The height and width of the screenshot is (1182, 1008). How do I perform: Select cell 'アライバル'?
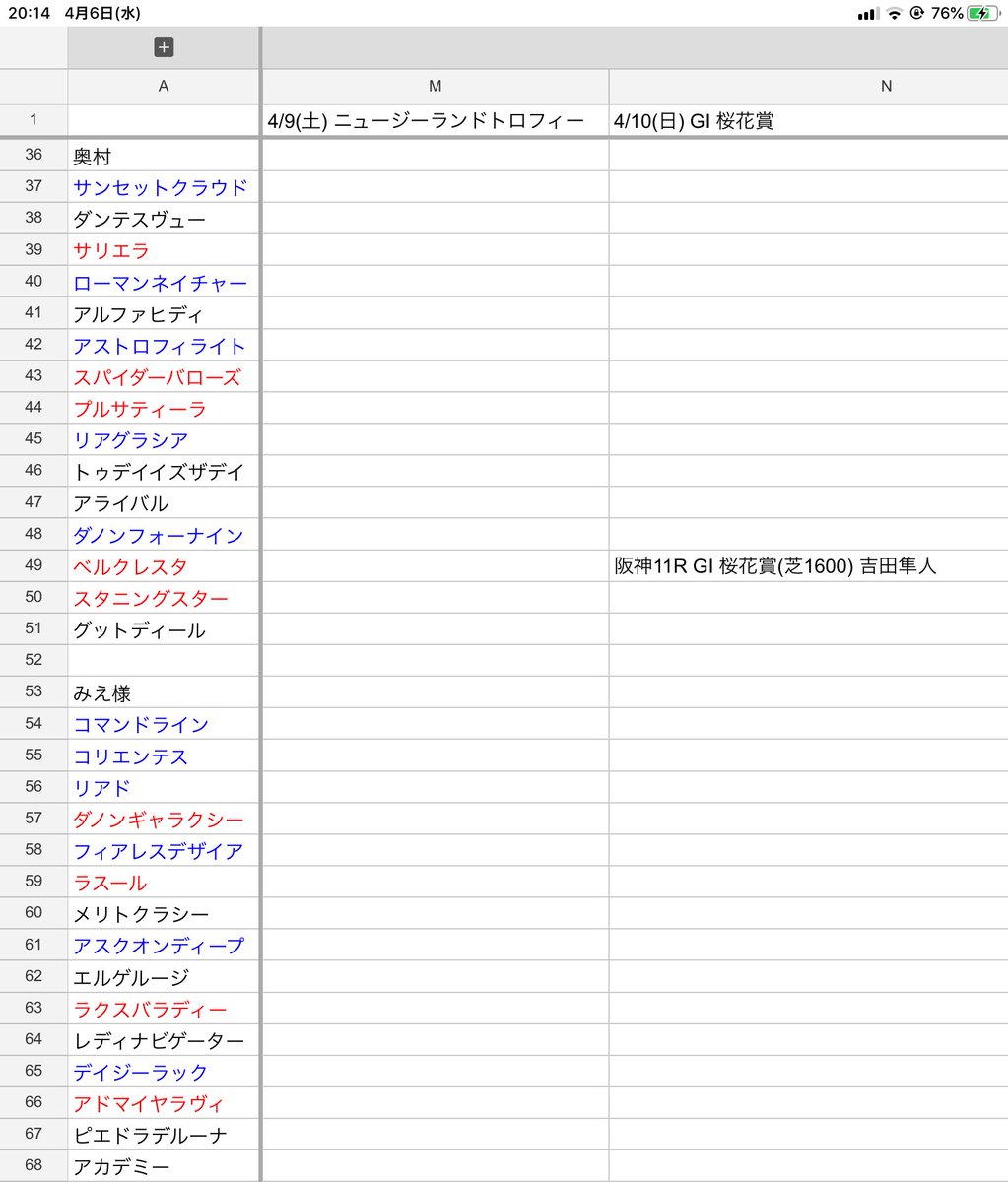point(164,502)
